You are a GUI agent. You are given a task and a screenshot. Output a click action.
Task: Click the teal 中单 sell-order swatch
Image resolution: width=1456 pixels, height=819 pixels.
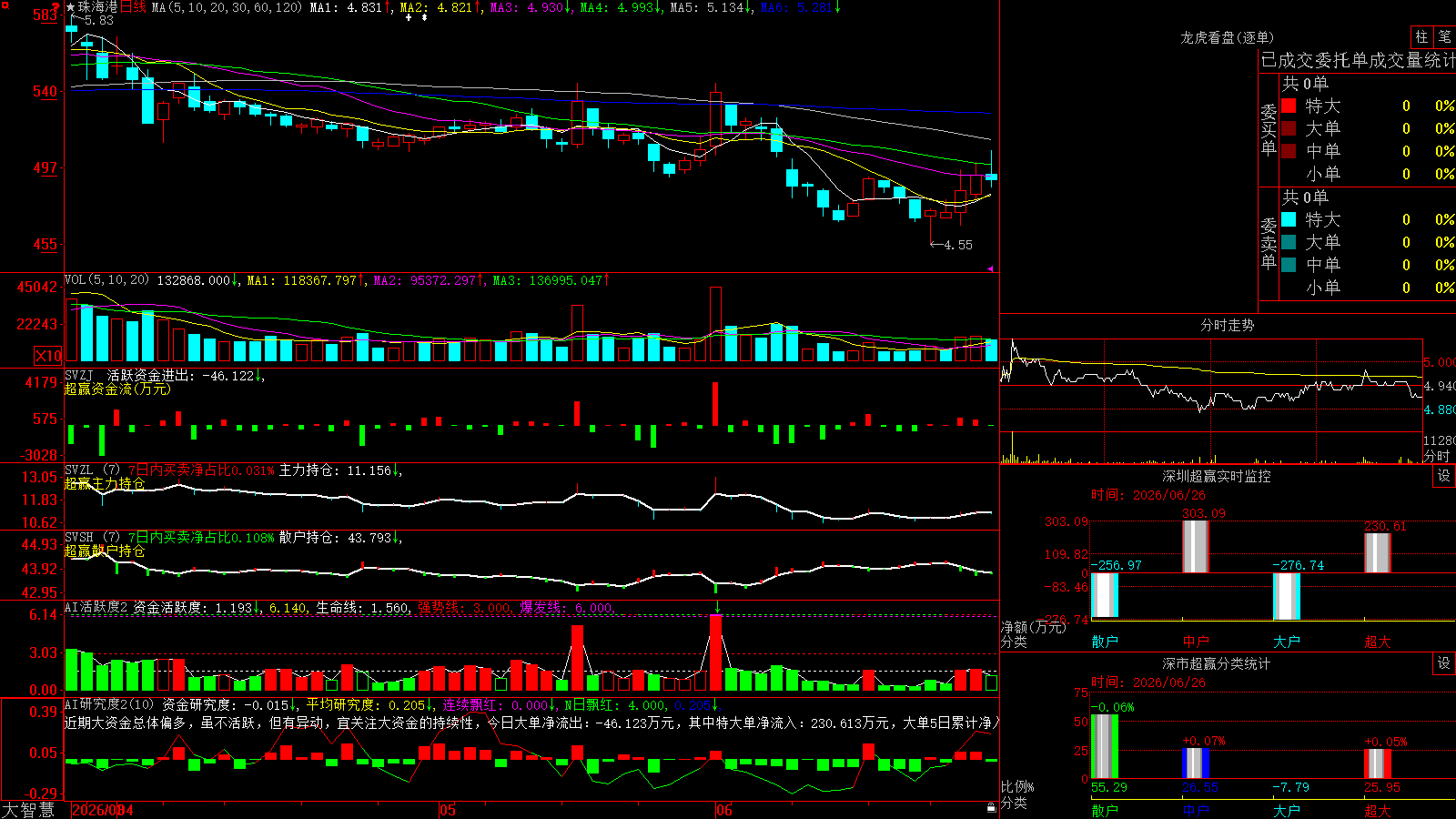(x=1289, y=265)
